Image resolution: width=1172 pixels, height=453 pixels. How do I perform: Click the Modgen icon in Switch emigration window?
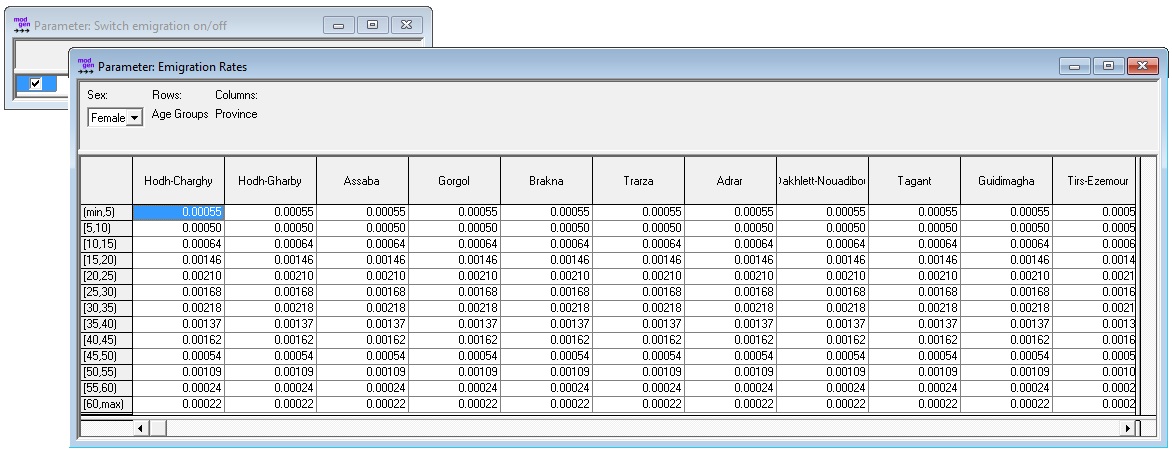point(22,22)
